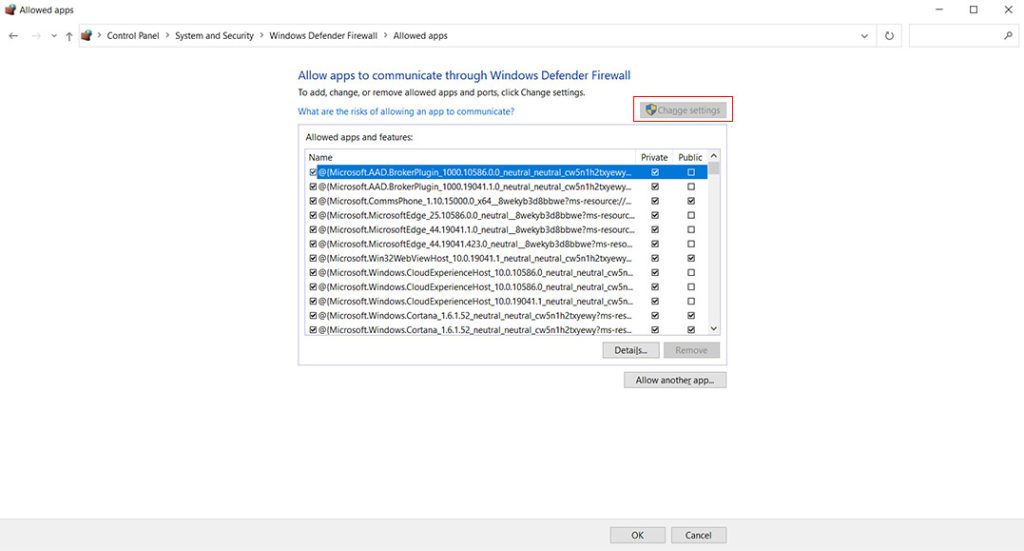Click the Remove button
This screenshot has height=551, width=1024.
(692, 351)
